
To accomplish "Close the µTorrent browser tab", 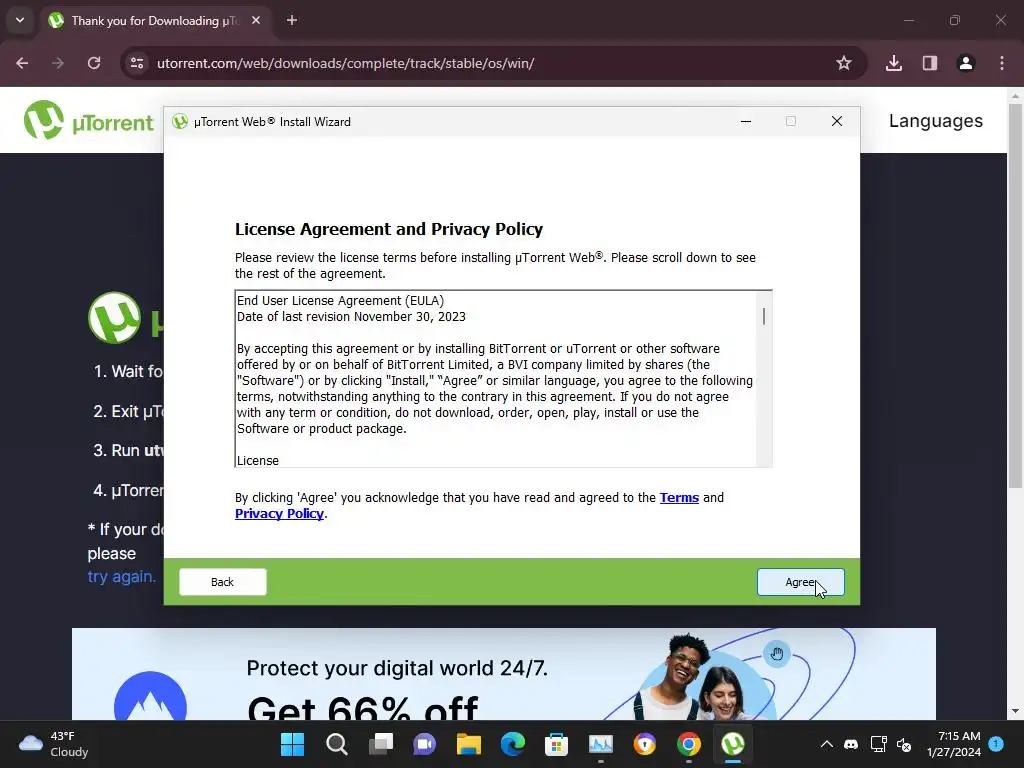I will 256,21.
